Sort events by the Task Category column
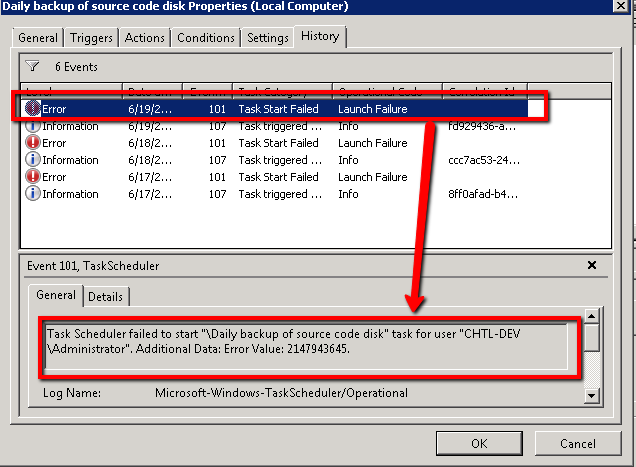The height and width of the screenshot is (467, 636). point(280,91)
